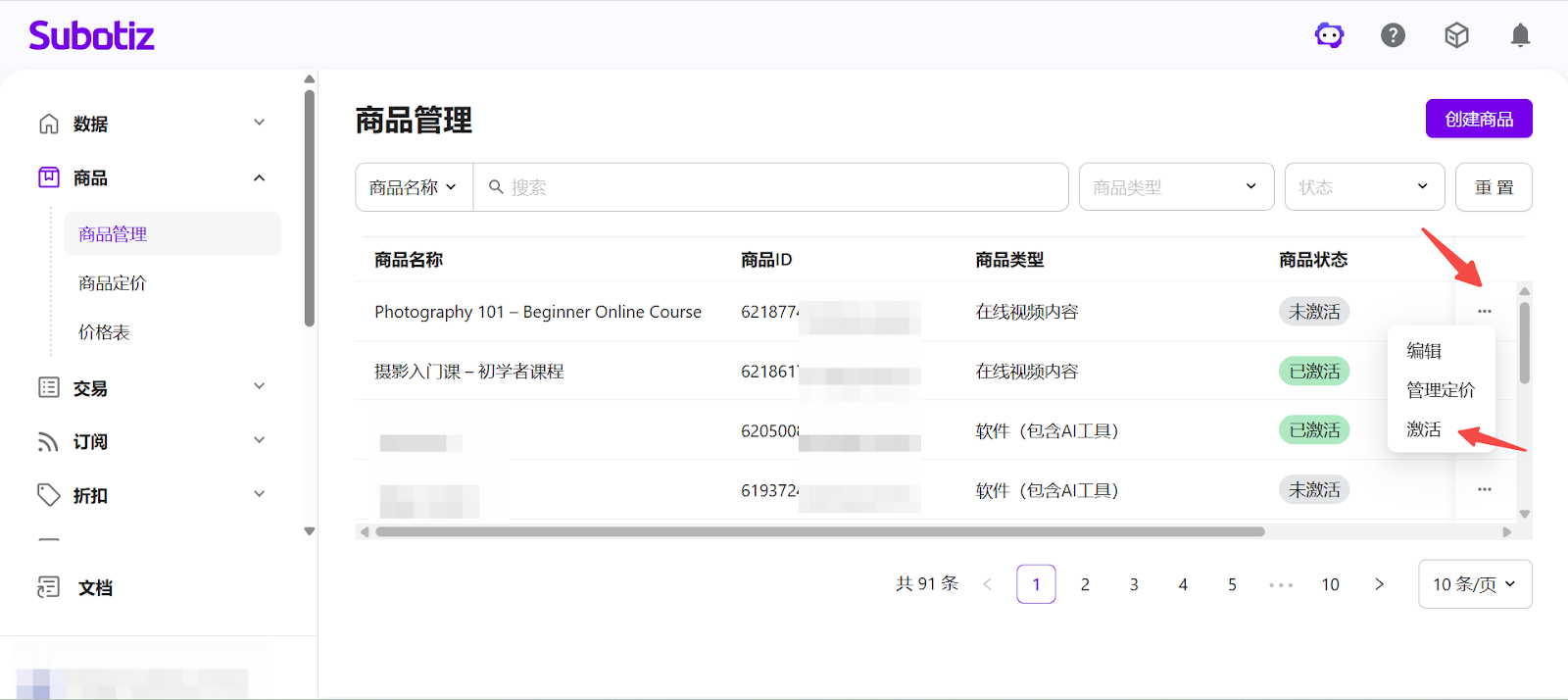Change the 10 条/页 page size dropdown
Screen dimensions: 1568x700
(x=1474, y=584)
